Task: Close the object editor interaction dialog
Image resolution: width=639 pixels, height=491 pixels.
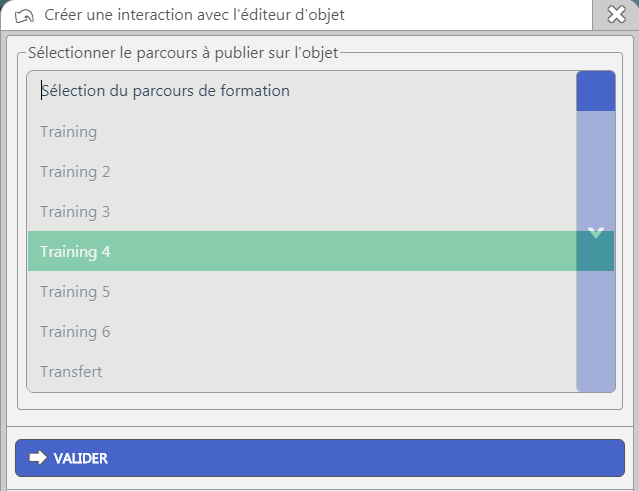Action: 616,15
